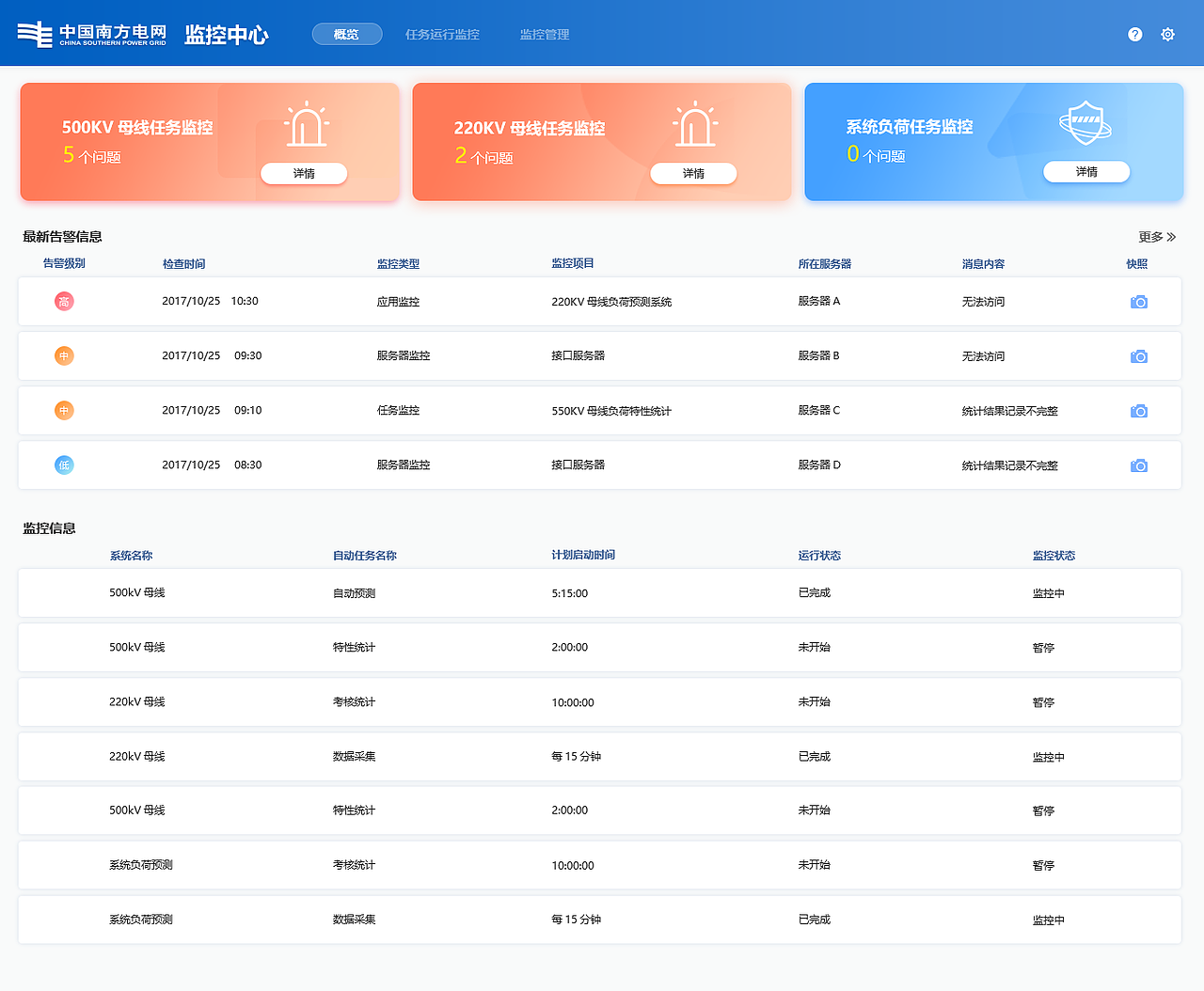Click the red 高 severity badge
1204x991 pixels.
click(64, 302)
